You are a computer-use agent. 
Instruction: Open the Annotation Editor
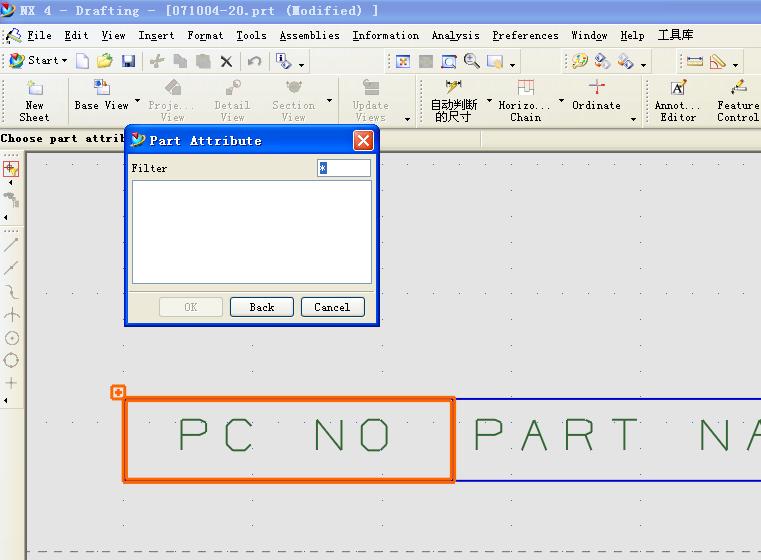pos(678,101)
